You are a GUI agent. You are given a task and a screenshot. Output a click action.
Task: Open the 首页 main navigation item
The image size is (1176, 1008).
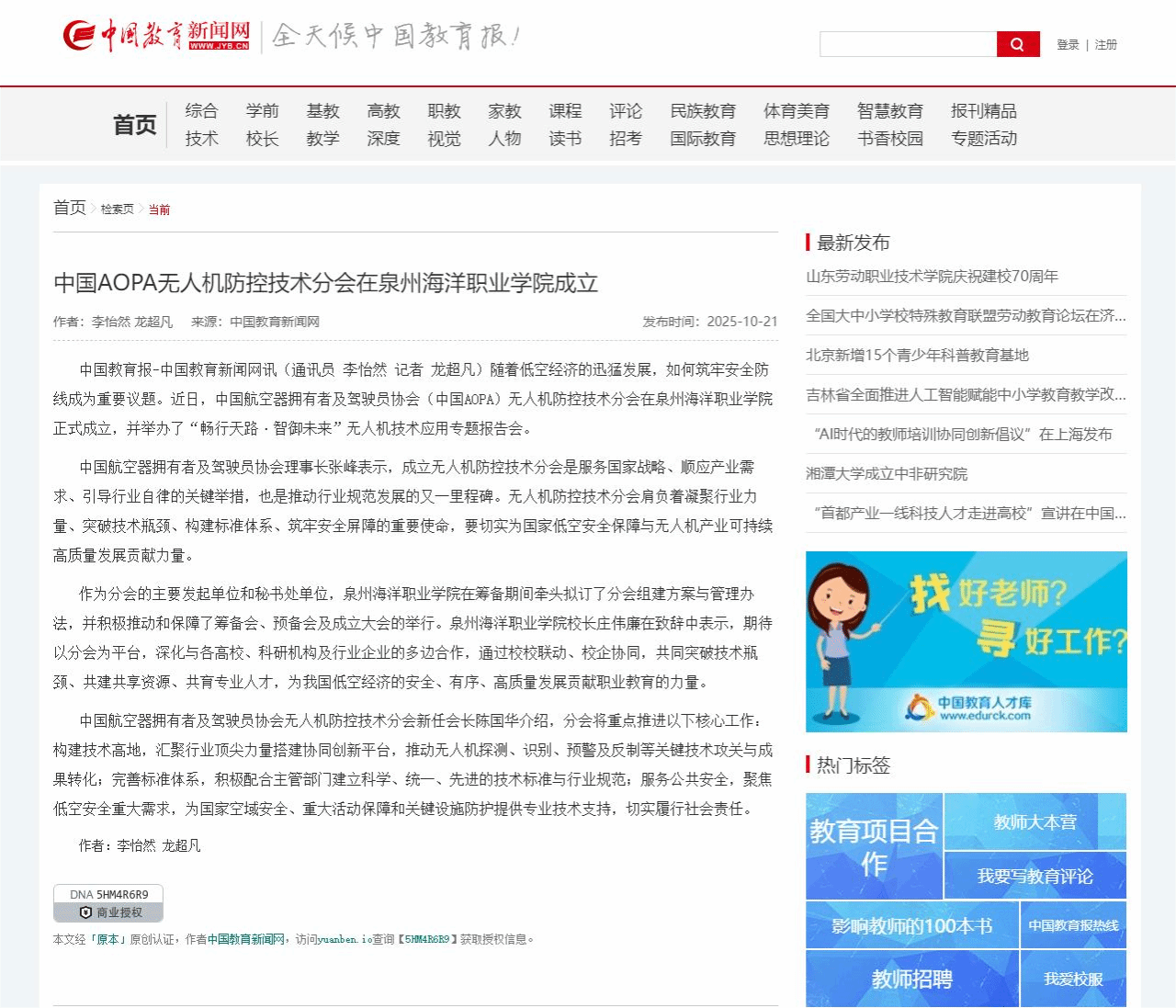pos(134,125)
